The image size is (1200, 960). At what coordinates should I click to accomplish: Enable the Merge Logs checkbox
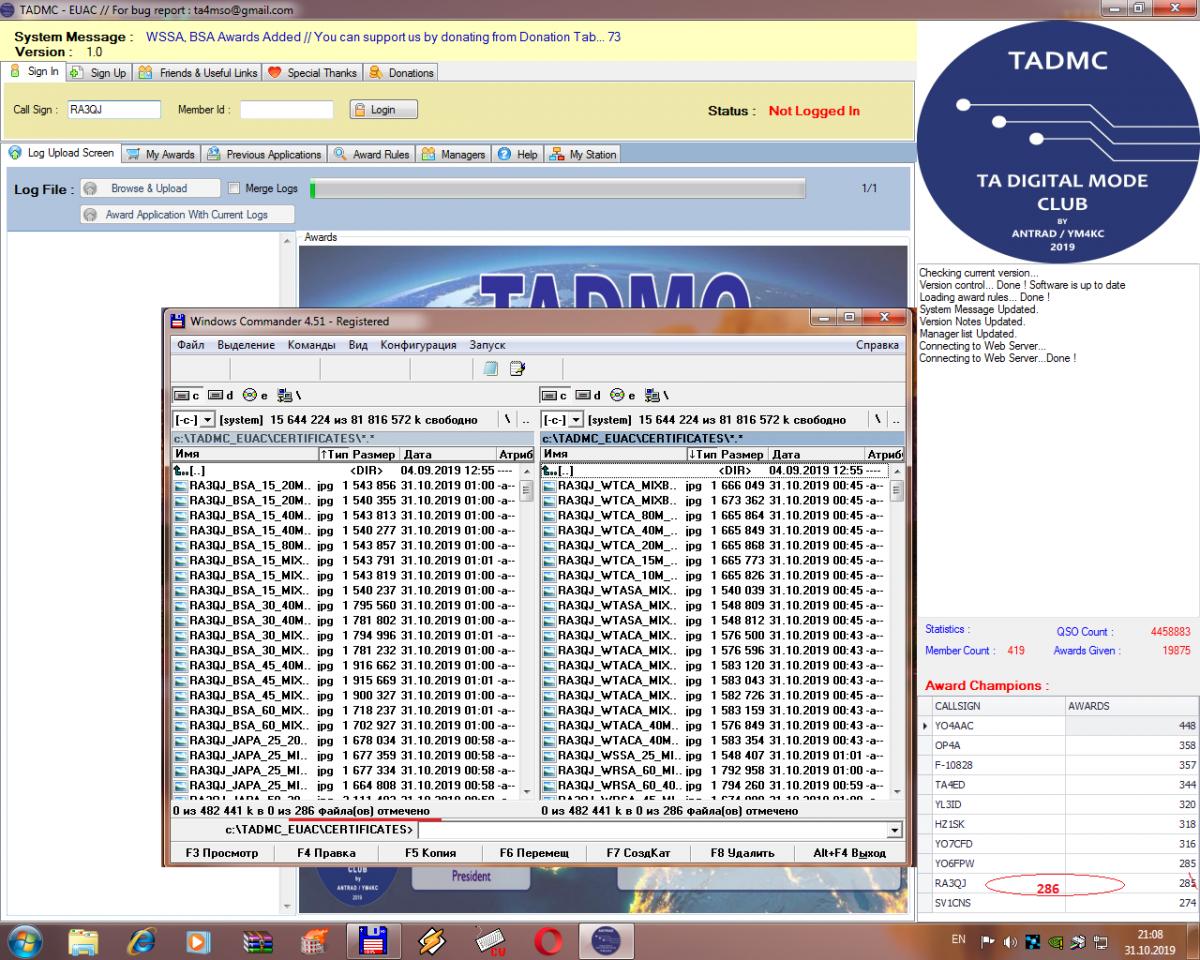pyautogui.click(x=235, y=188)
